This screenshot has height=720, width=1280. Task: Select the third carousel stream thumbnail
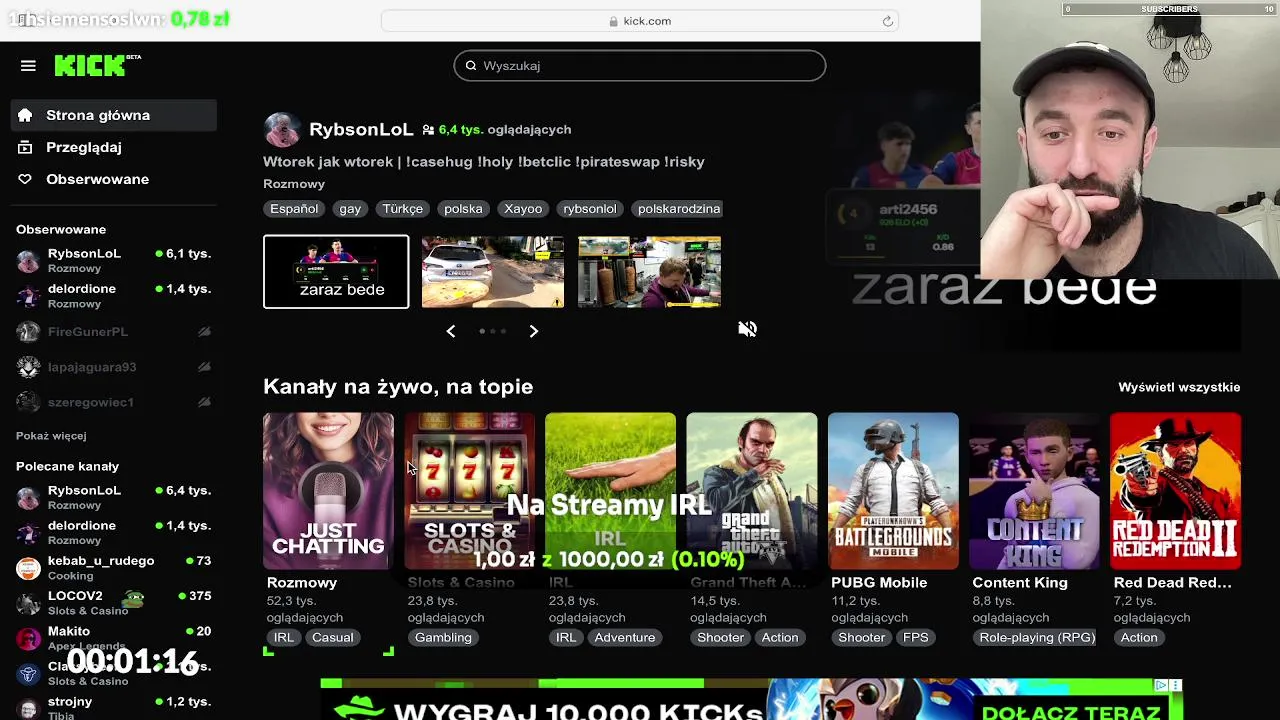pos(649,272)
